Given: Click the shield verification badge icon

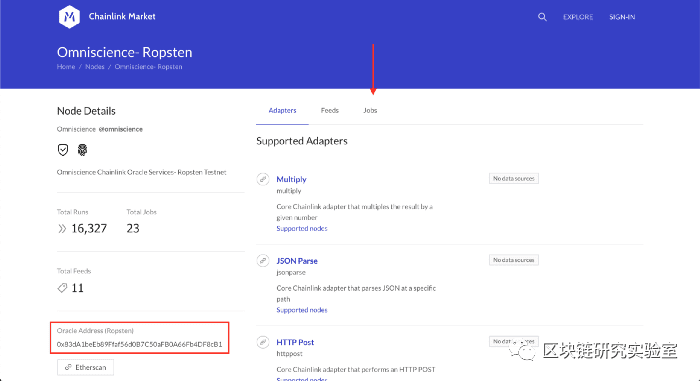Looking at the screenshot, I should pos(63,150).
